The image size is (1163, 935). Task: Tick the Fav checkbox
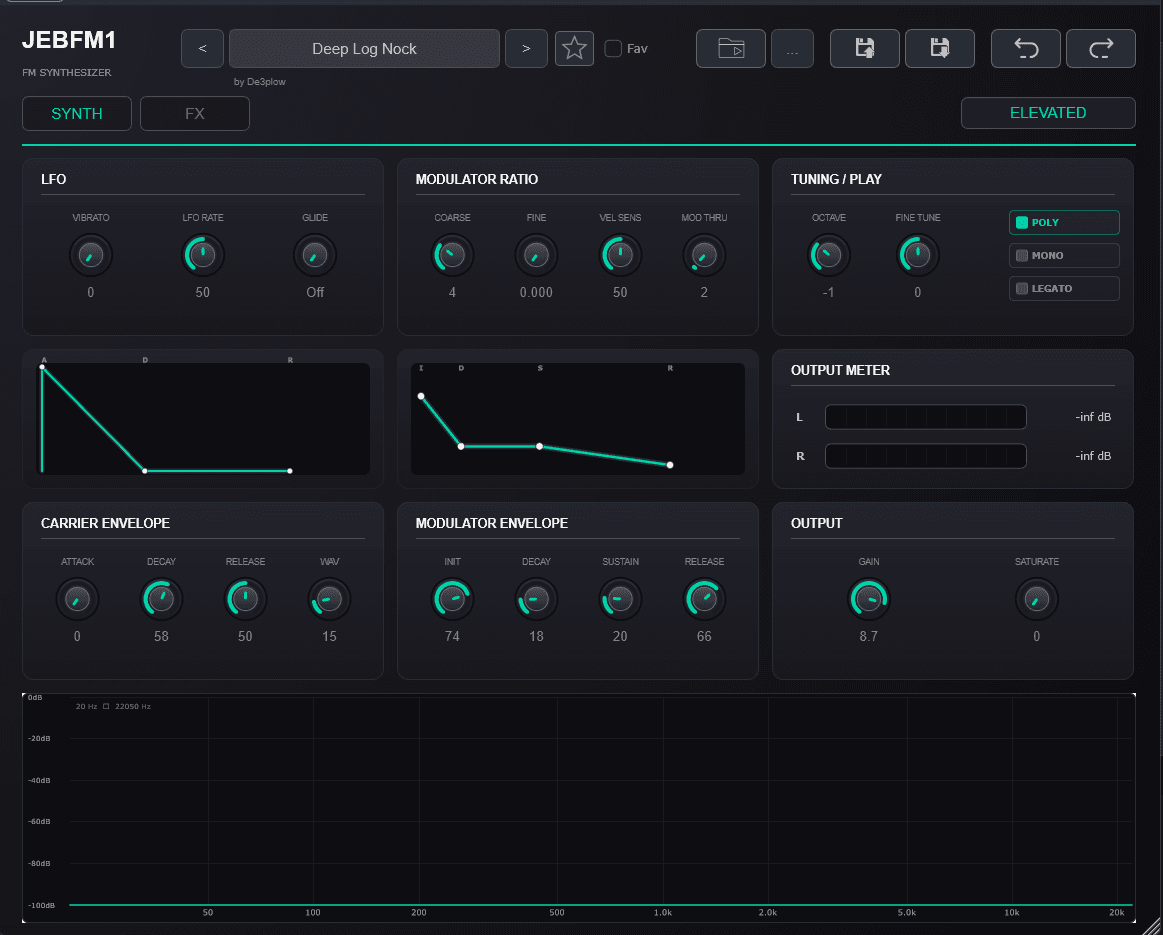[613, 49]
